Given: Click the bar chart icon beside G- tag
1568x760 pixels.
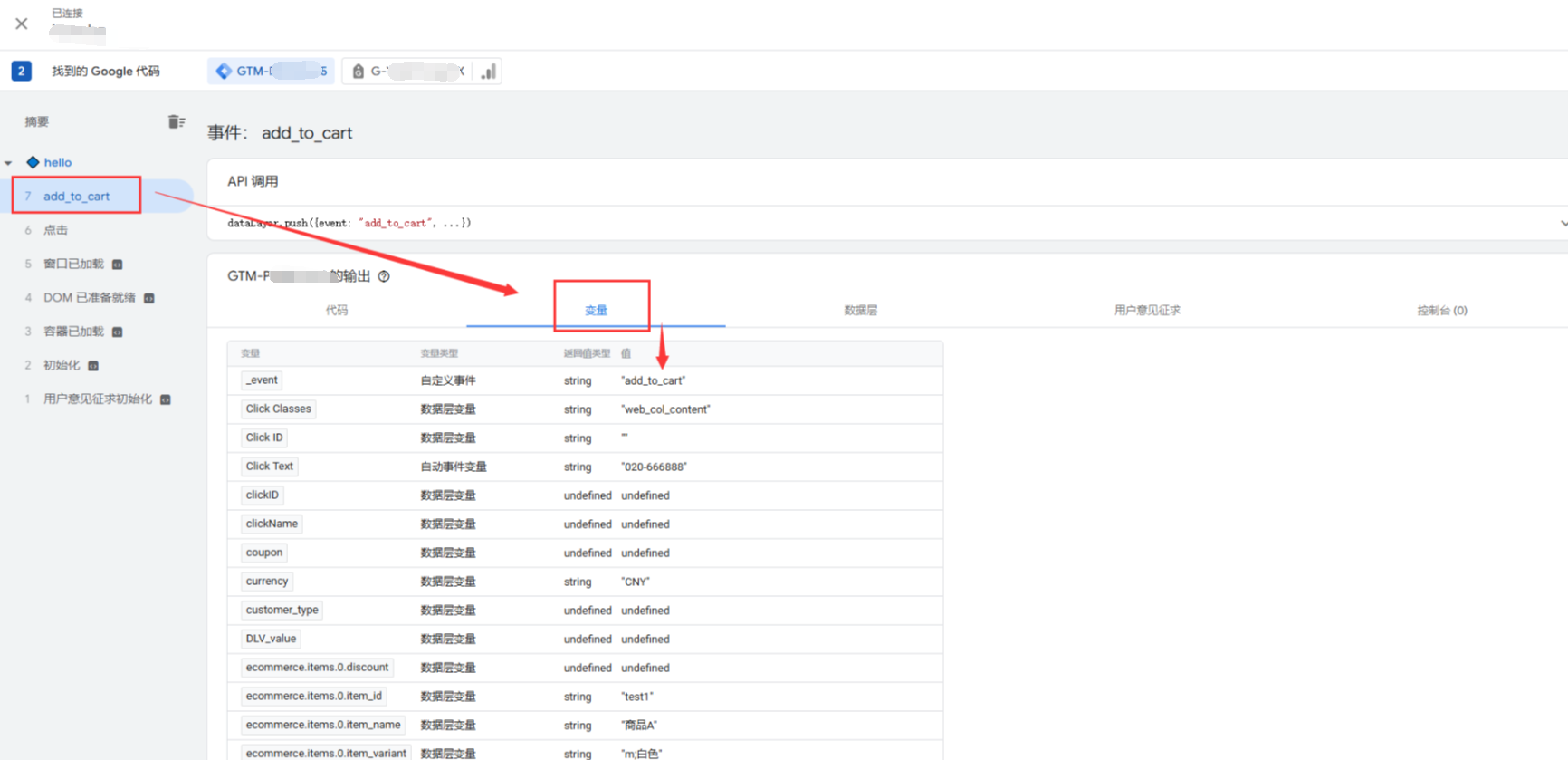Looking at the screenshot, I should (x=488, y=72).
